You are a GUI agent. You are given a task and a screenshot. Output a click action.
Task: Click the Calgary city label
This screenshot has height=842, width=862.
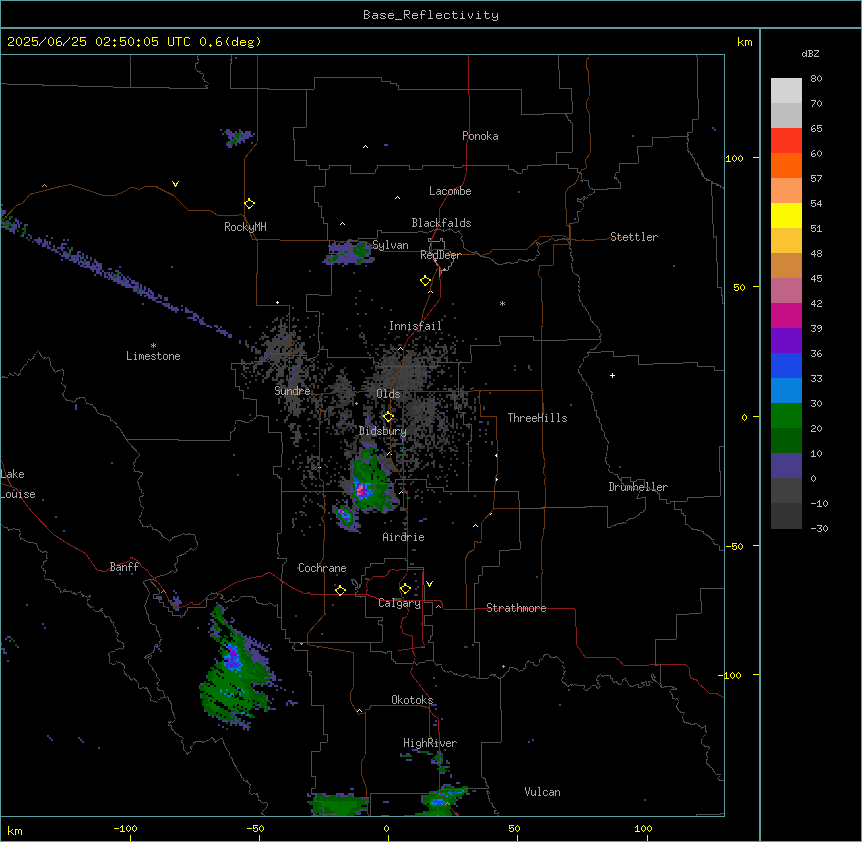pos(400,603)
